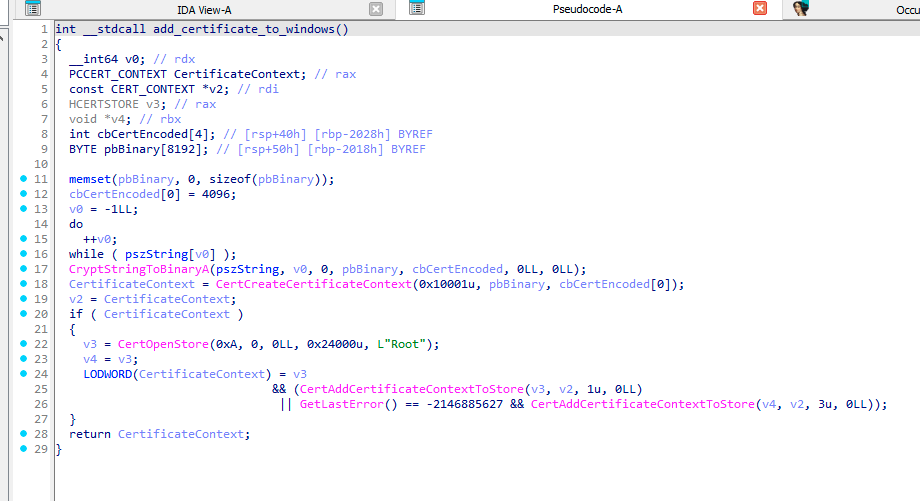Click line number 10 in the gutter
The image size is (920, 501).
click(40, 164)
